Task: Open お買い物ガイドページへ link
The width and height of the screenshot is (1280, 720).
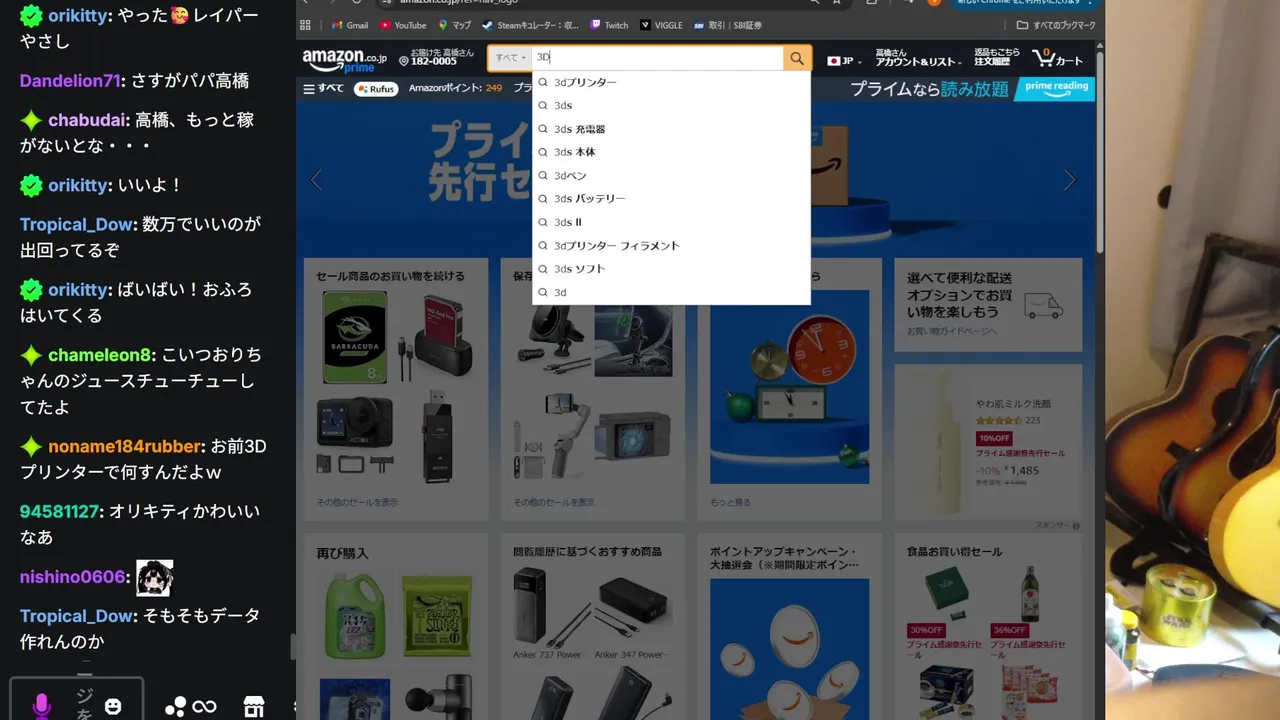Action: click(951, 330)
